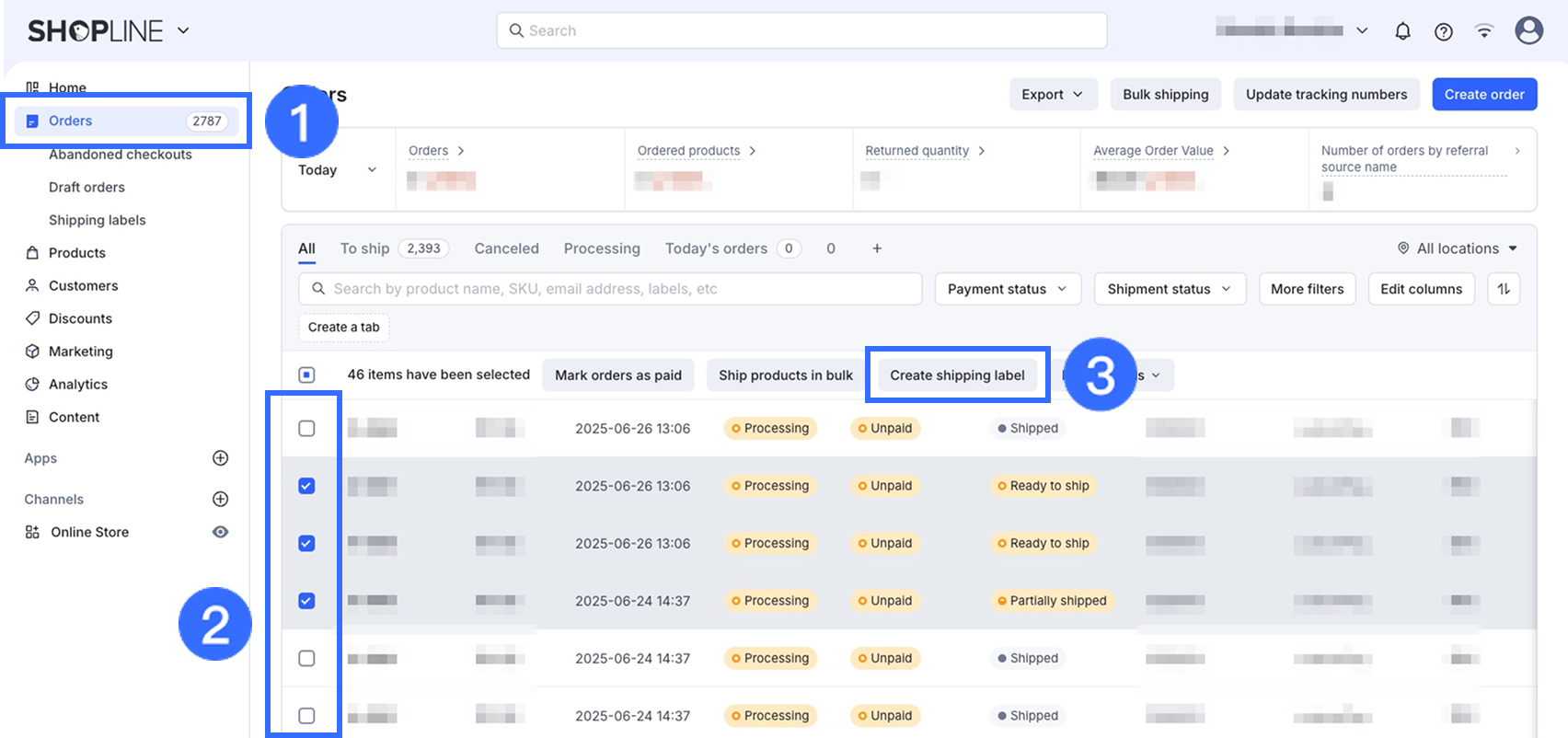Switch to the To ship tab
This screenshot has height=738, width=1568.
pyautogui.click(x=365, y=248)
